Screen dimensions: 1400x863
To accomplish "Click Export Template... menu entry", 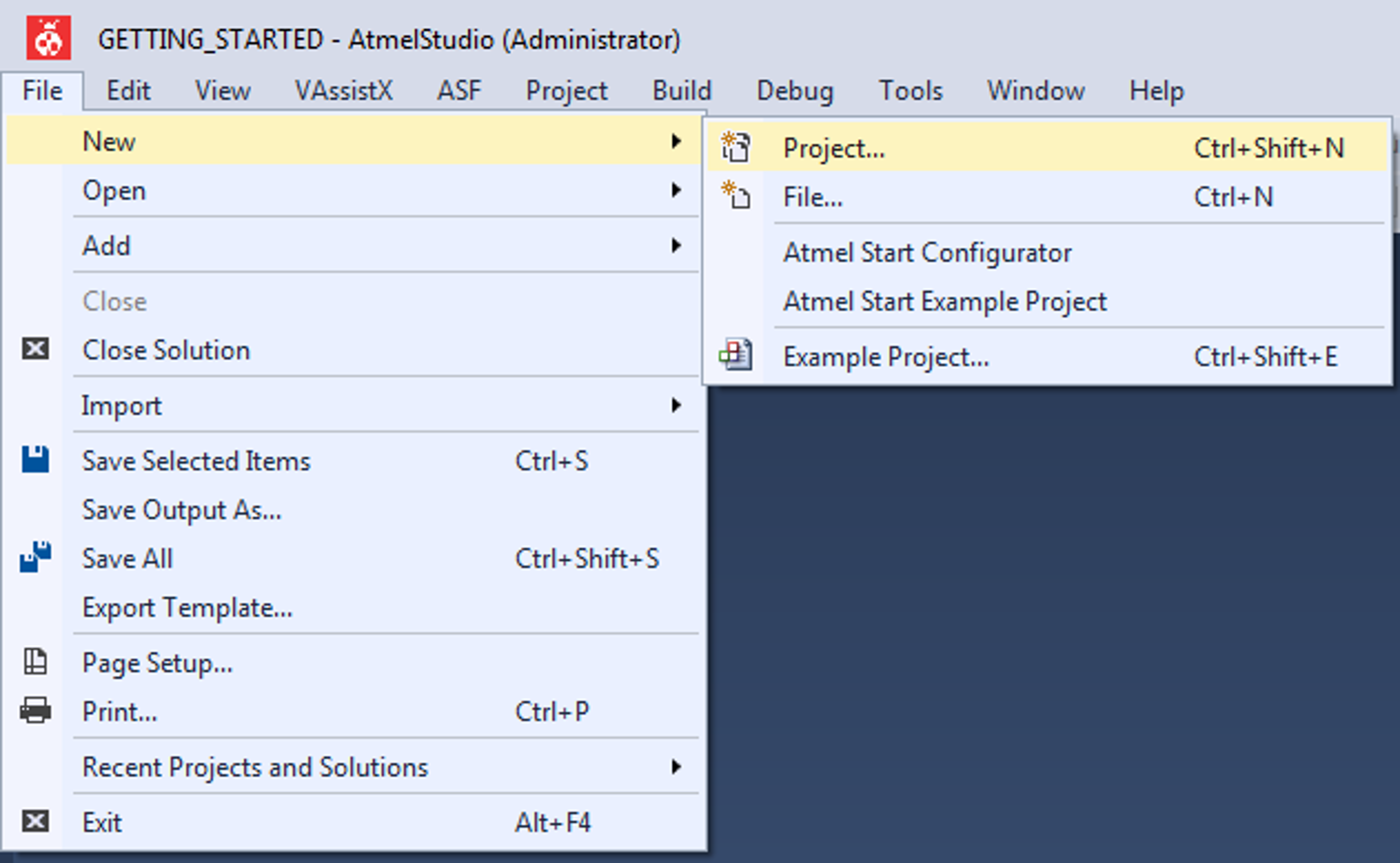I will pyautogui.click(x=187, y=608).
